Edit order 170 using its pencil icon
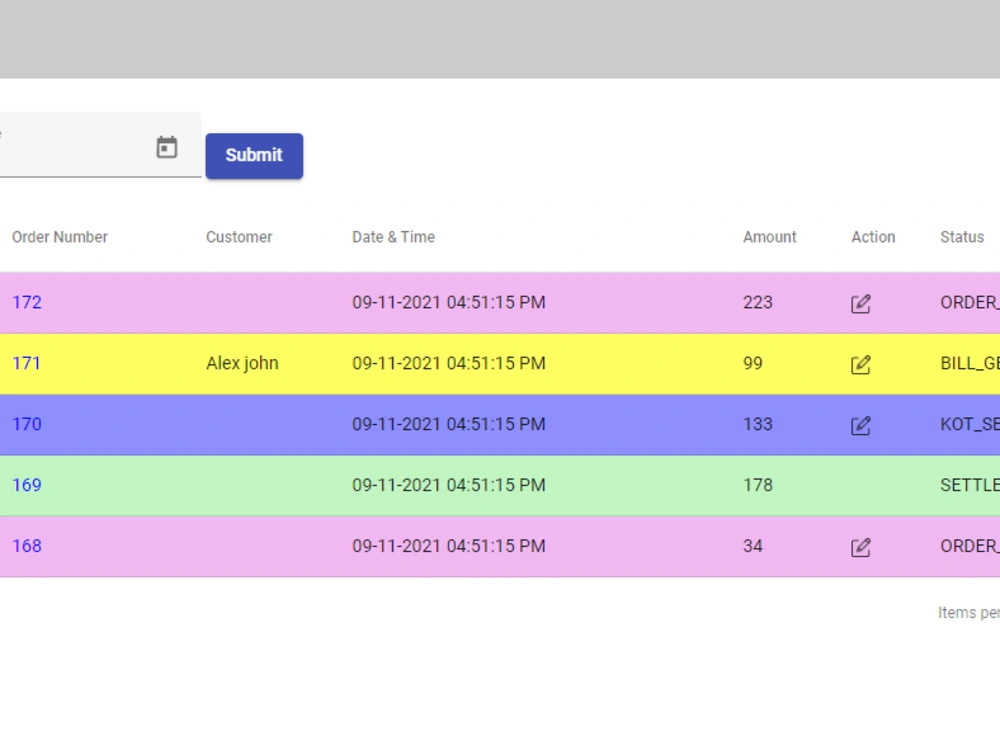1000x750 pixels. [x=860, y=425]
